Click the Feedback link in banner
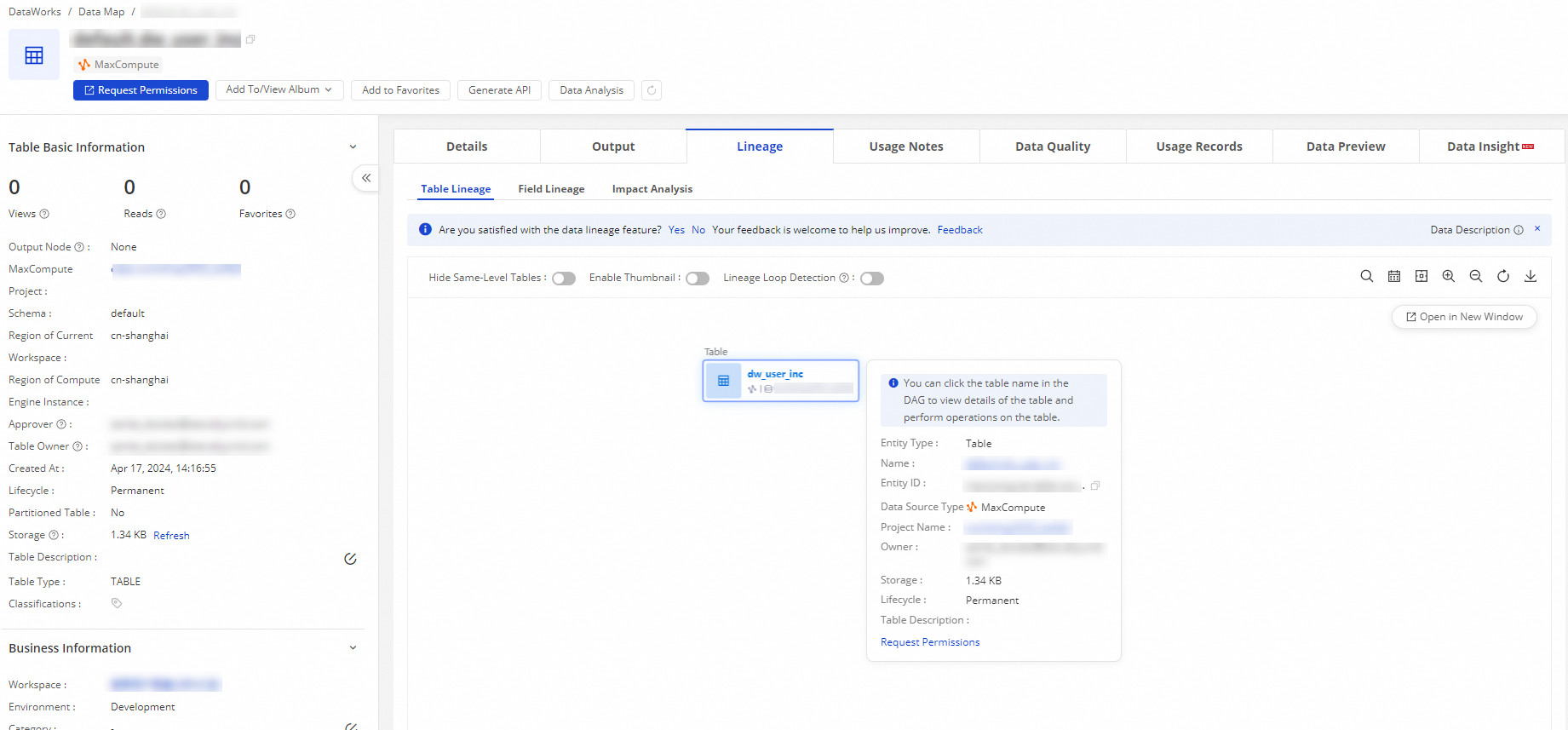This screenshot has height=730, width=1568. click(959, 230)
